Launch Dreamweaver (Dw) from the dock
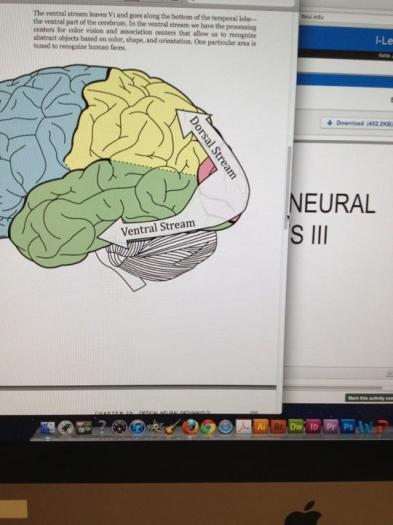This screenshot has width=393, height=525. (x=296, y=426)
